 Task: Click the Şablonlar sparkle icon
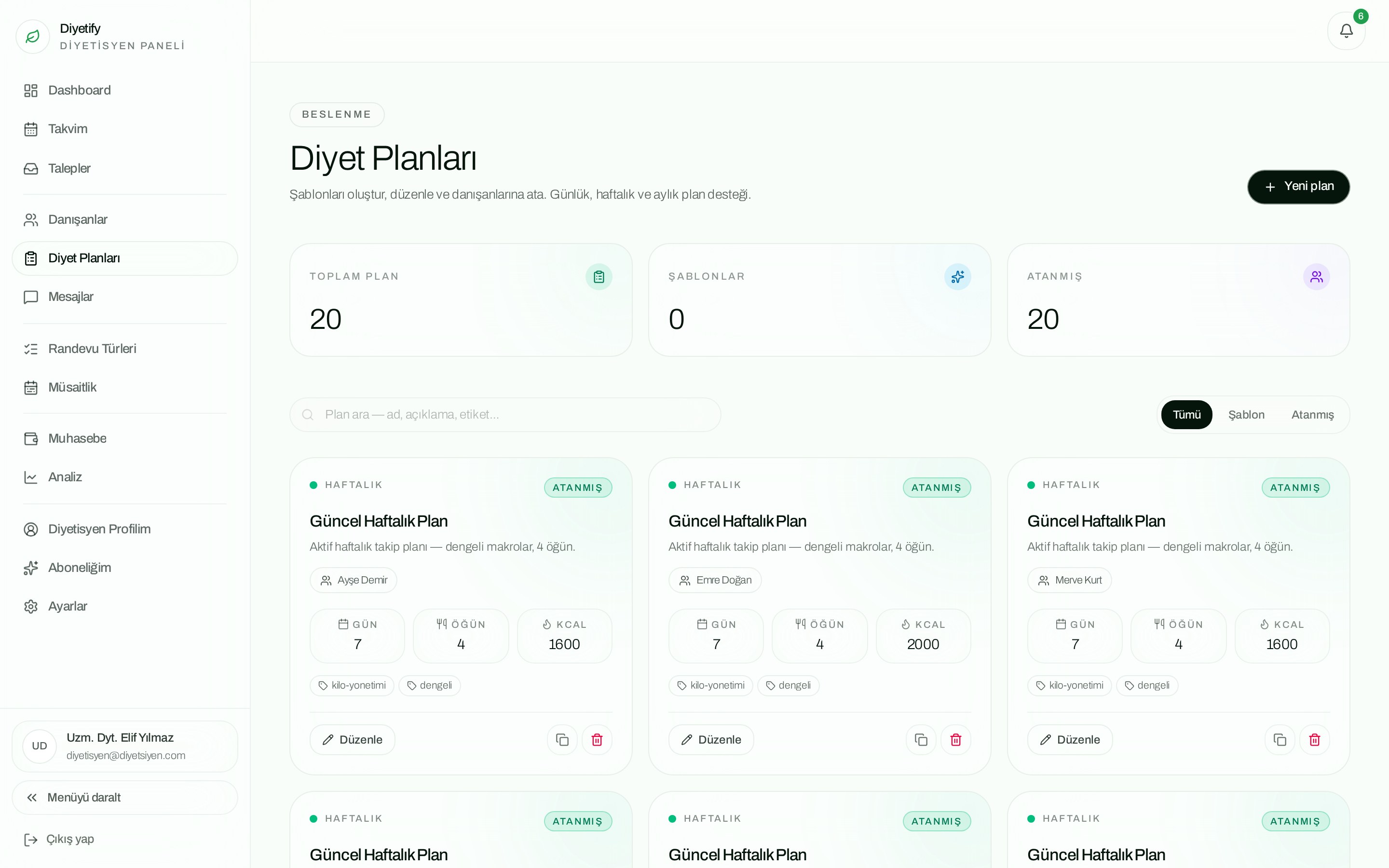957,277
